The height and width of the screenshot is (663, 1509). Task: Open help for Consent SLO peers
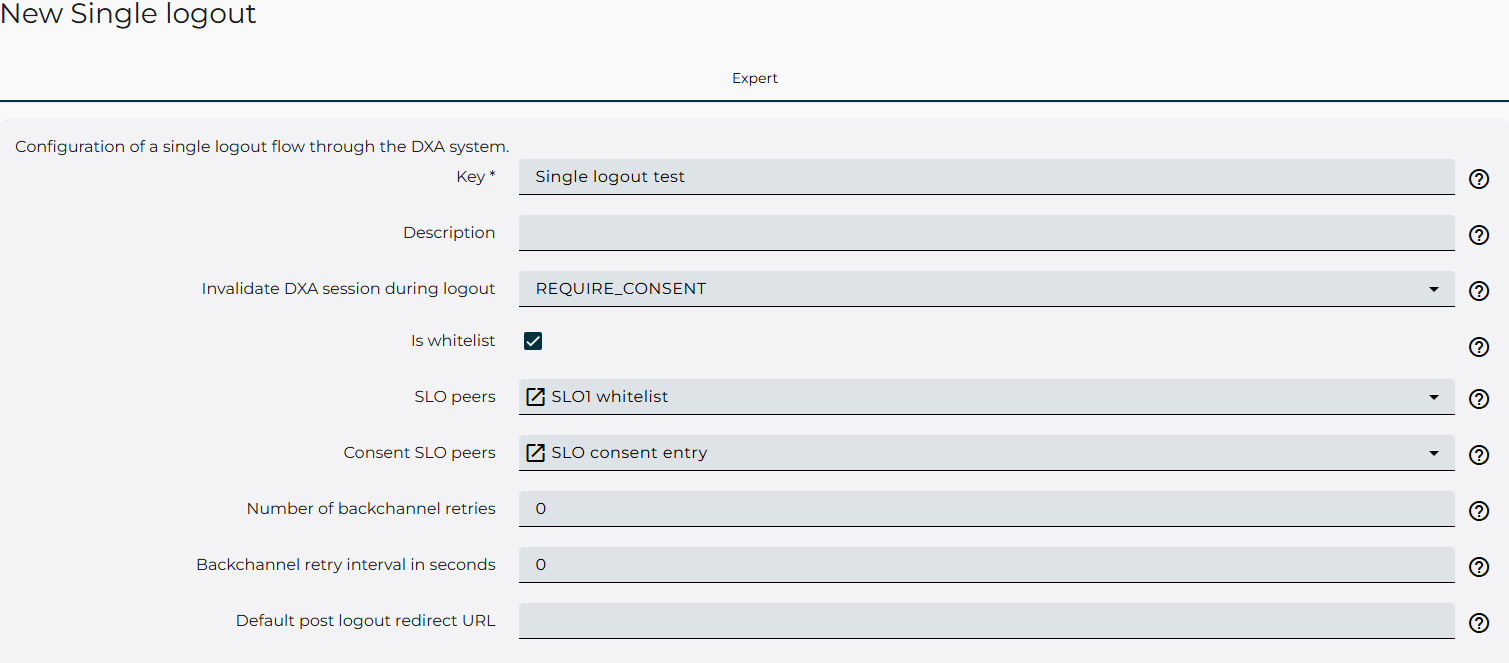tap(1479, 455)
